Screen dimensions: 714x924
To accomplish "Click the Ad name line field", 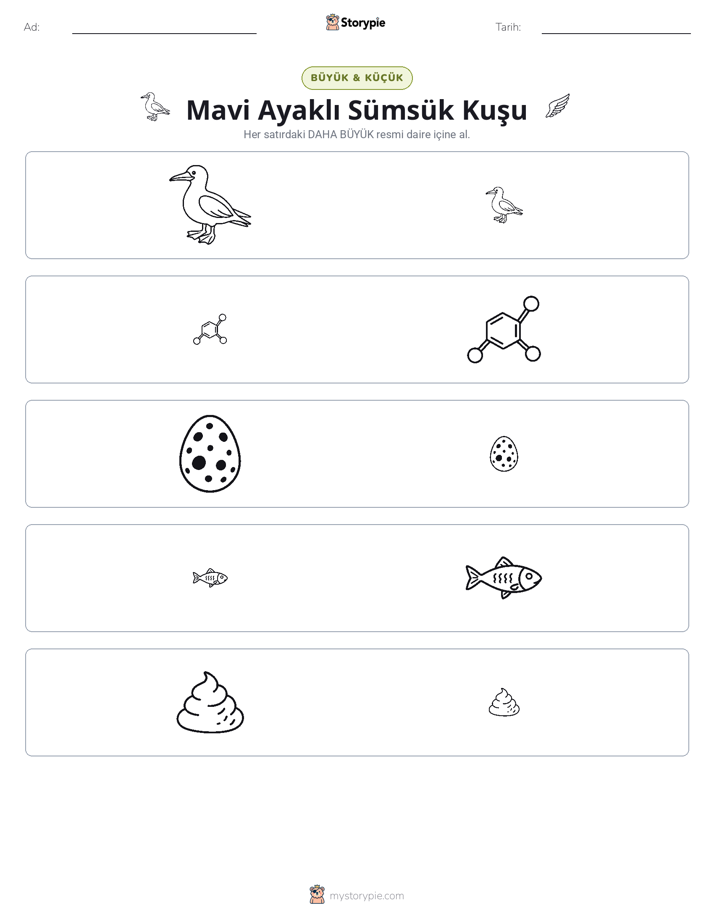I will [x=164, y=27].
